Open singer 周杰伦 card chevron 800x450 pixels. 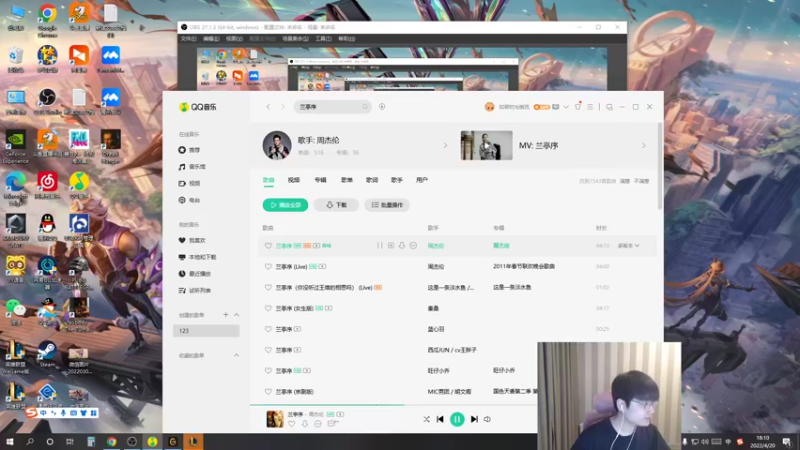click(x=445, y=145)
